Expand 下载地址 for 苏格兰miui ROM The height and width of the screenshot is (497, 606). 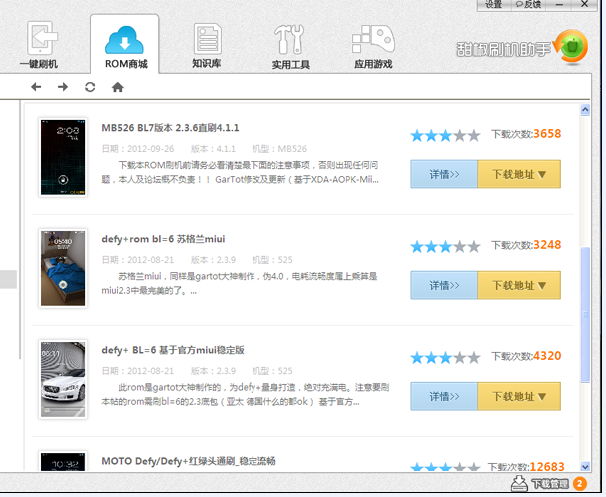click(519, 285)
